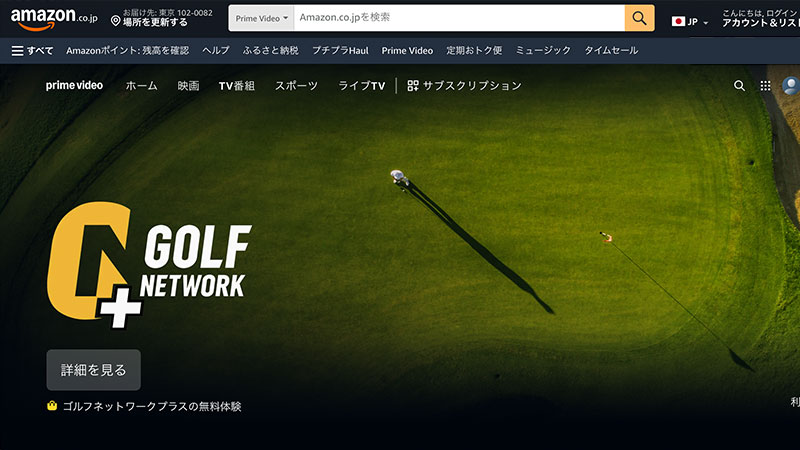This screenshot has height=450, width=800.
Task: Select the 映画 tab
Action: coord(188,86)
